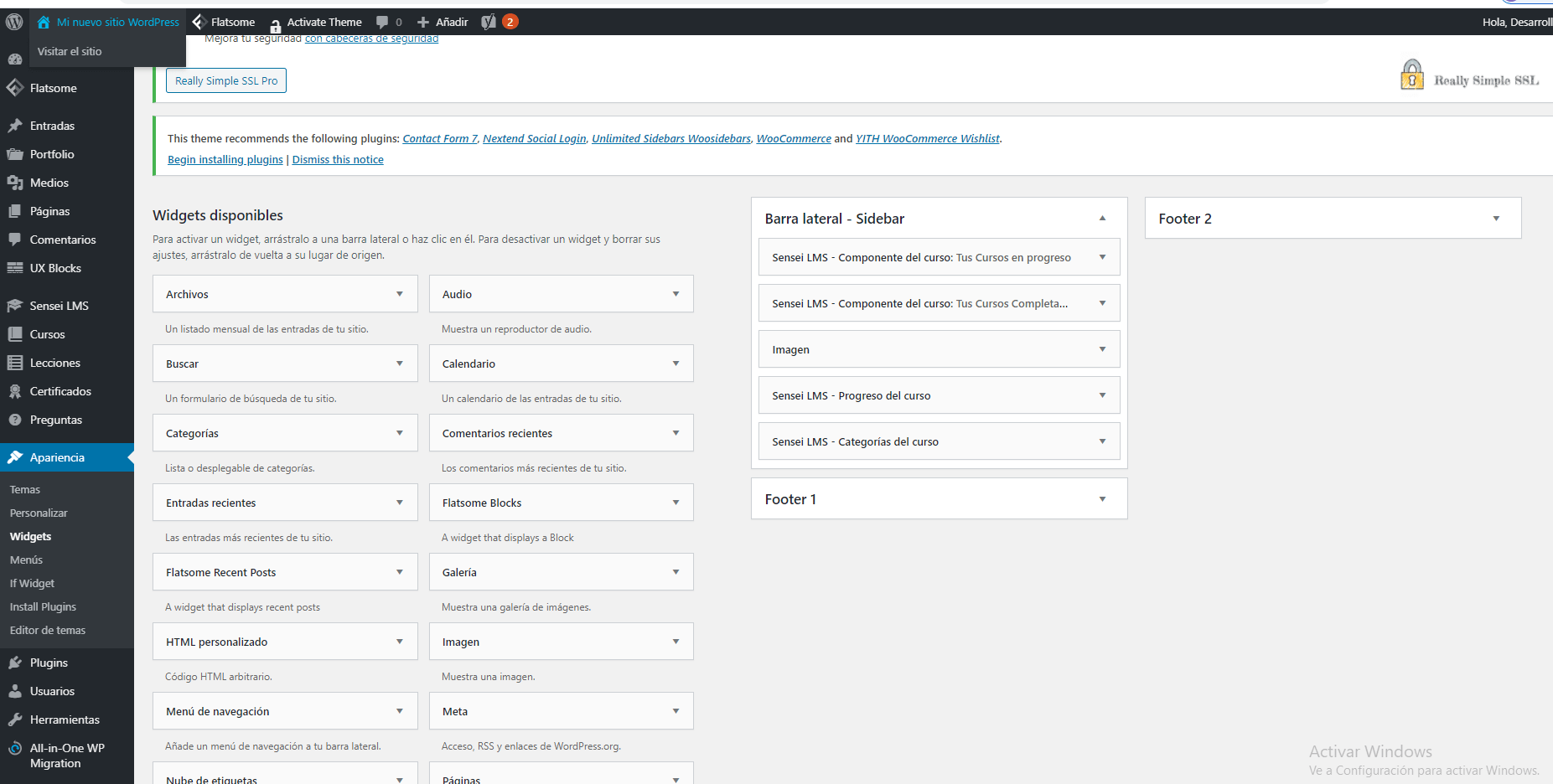Expand Tus Cursos en progreso widget
The image size is (1553, 784).
1102,257
